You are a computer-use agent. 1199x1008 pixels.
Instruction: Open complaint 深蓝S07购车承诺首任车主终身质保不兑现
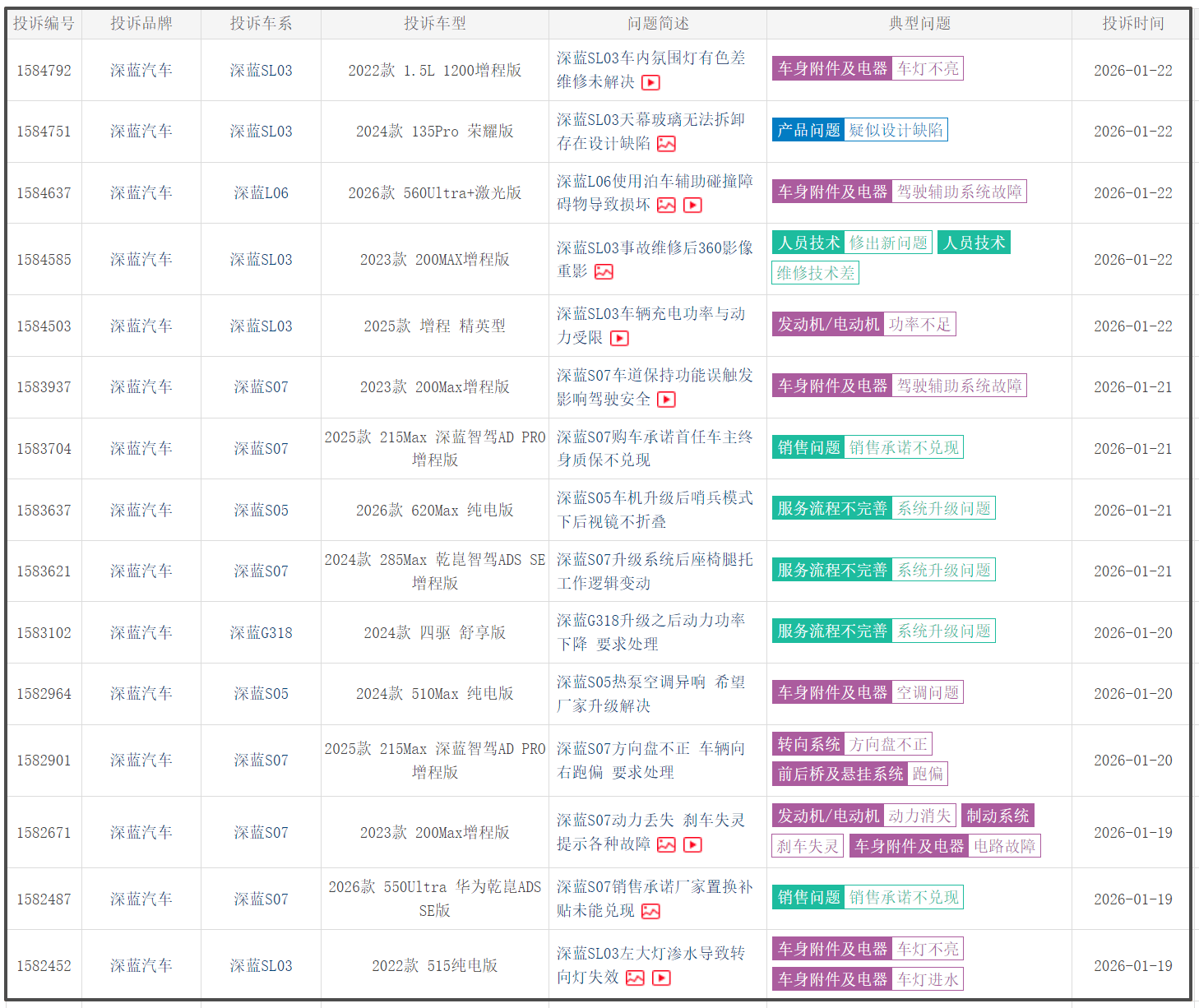pos(654,448)
